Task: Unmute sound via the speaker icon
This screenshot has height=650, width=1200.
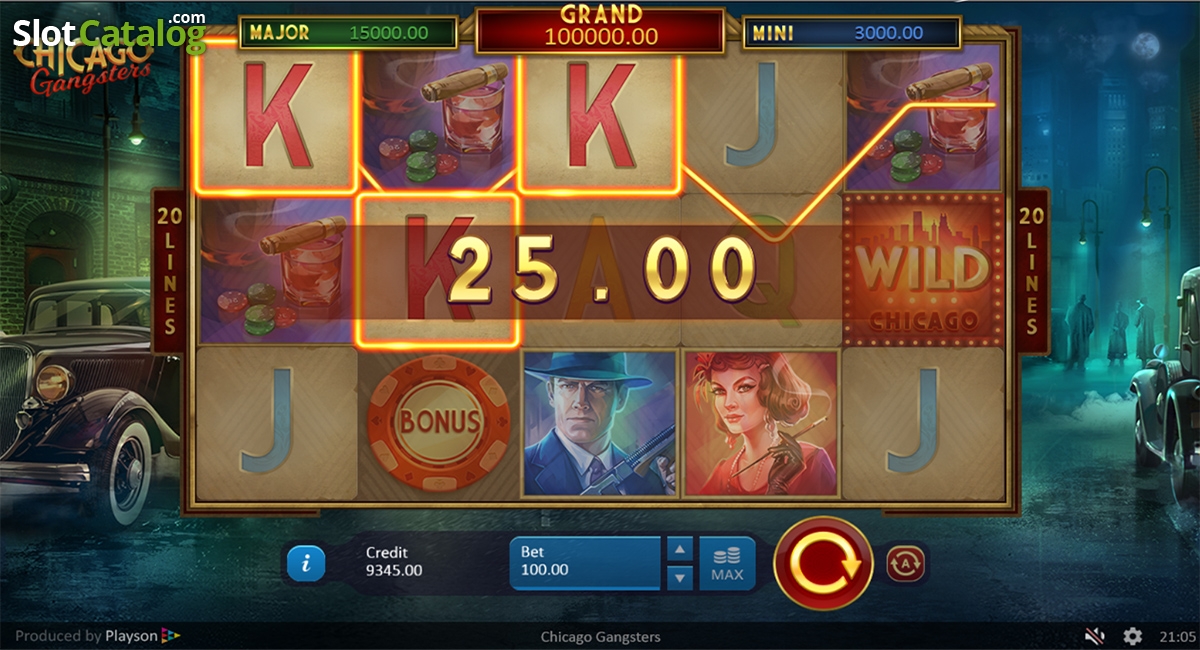Action: pyautogui.click(x=1096, y=636)
